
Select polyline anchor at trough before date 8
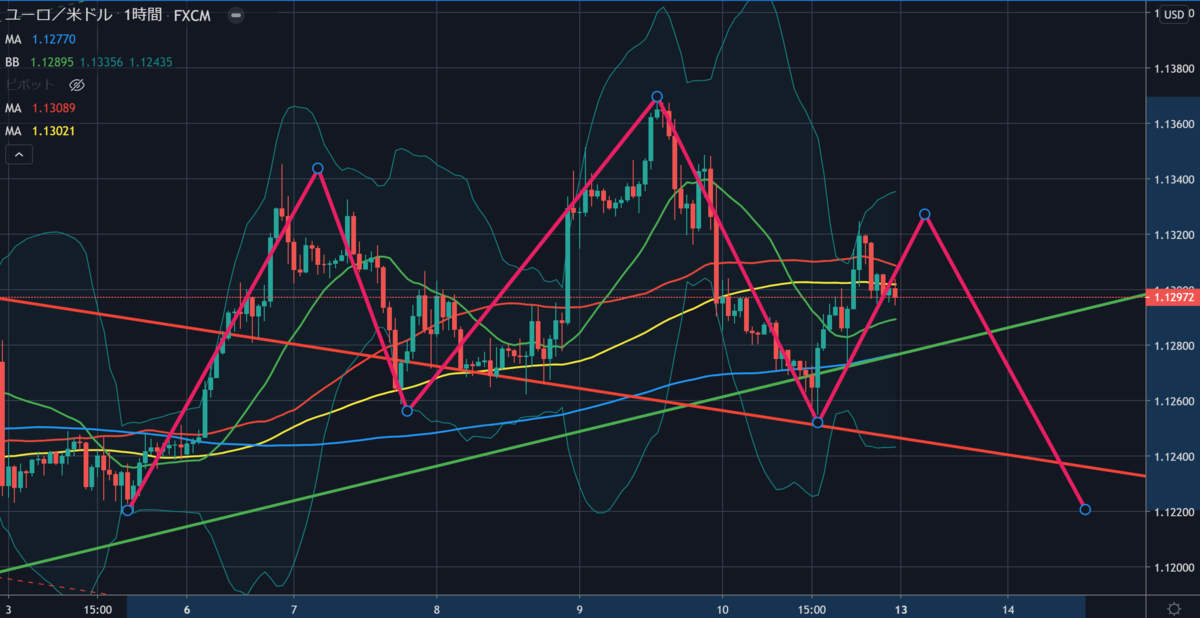click(x=406, y=411)
